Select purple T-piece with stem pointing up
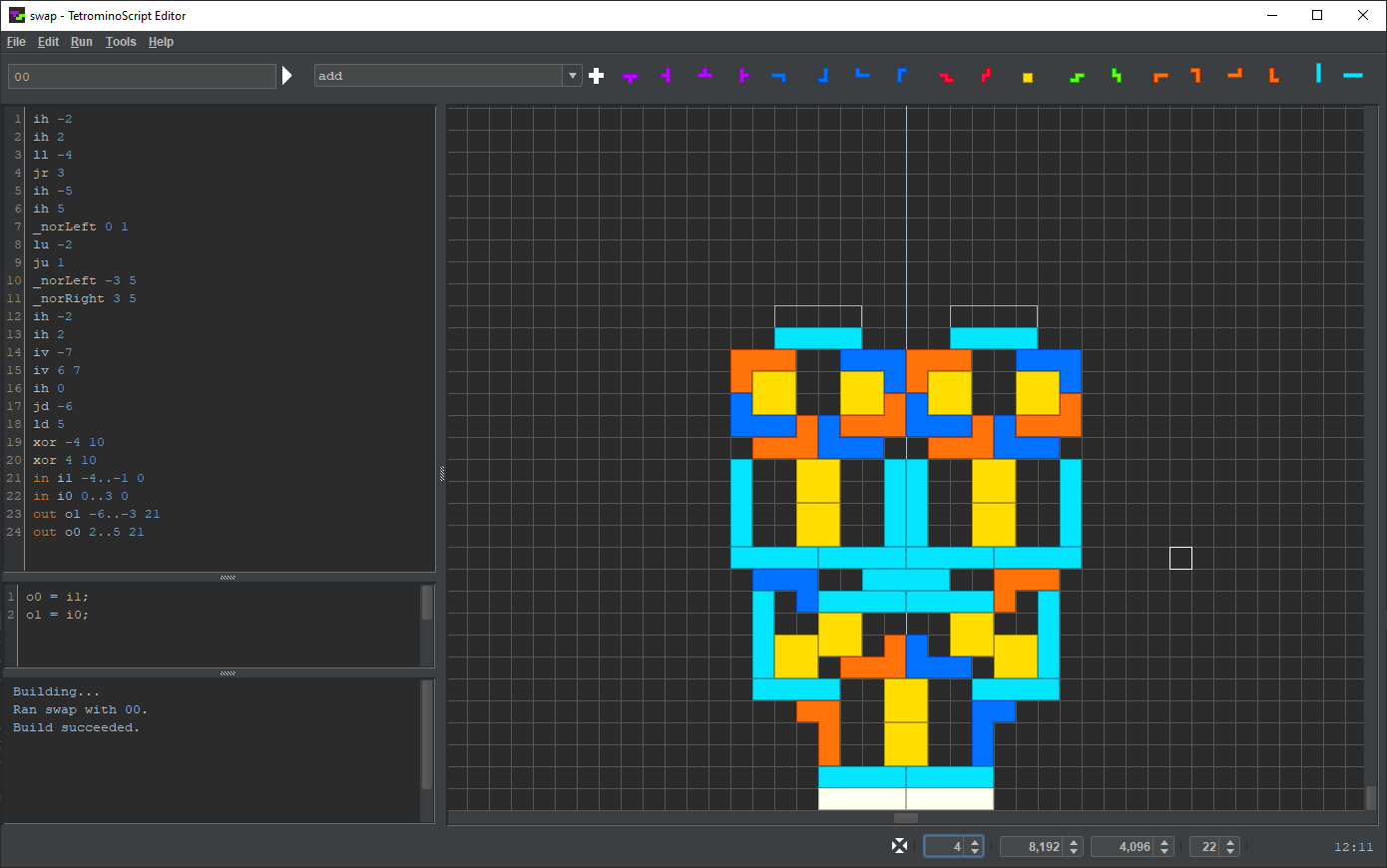Image resolution: width=1387 pixels, height=868 pixels. point(705,74)
